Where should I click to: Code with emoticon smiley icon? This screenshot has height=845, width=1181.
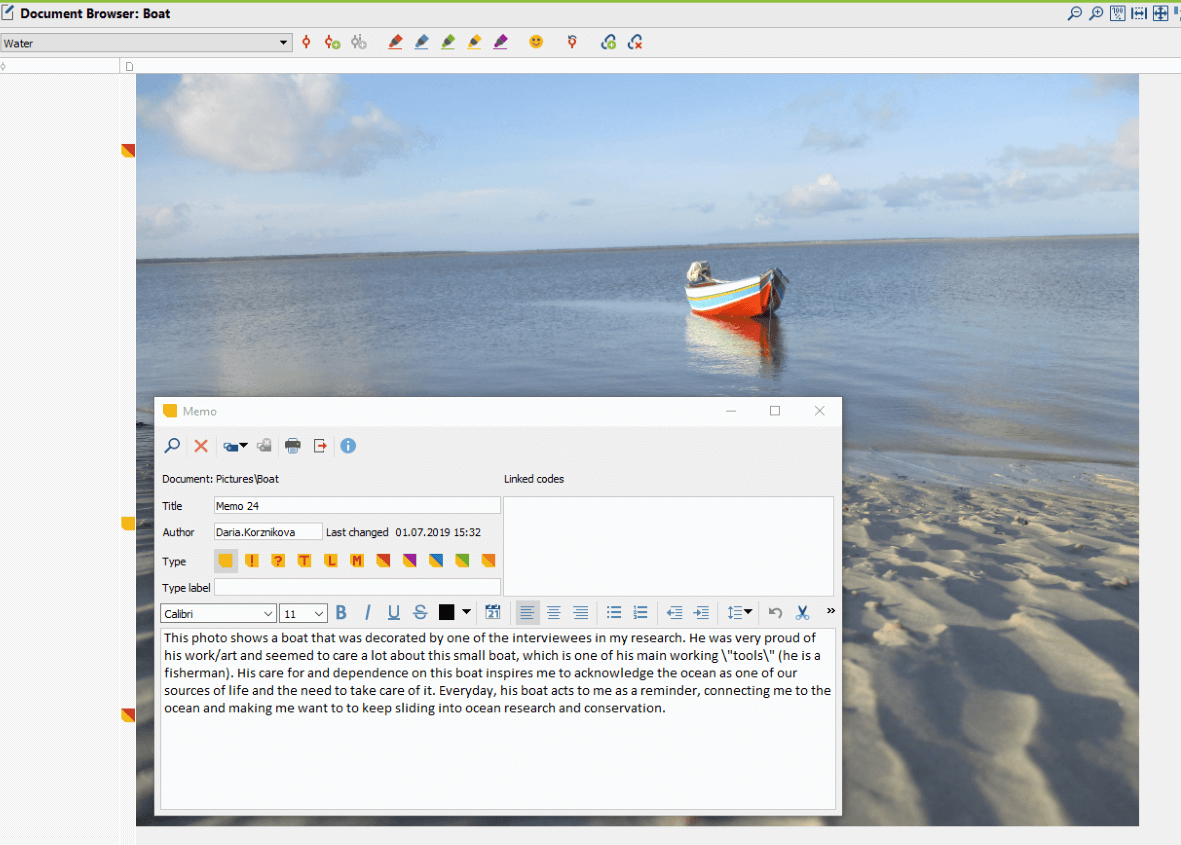[536, 41]
